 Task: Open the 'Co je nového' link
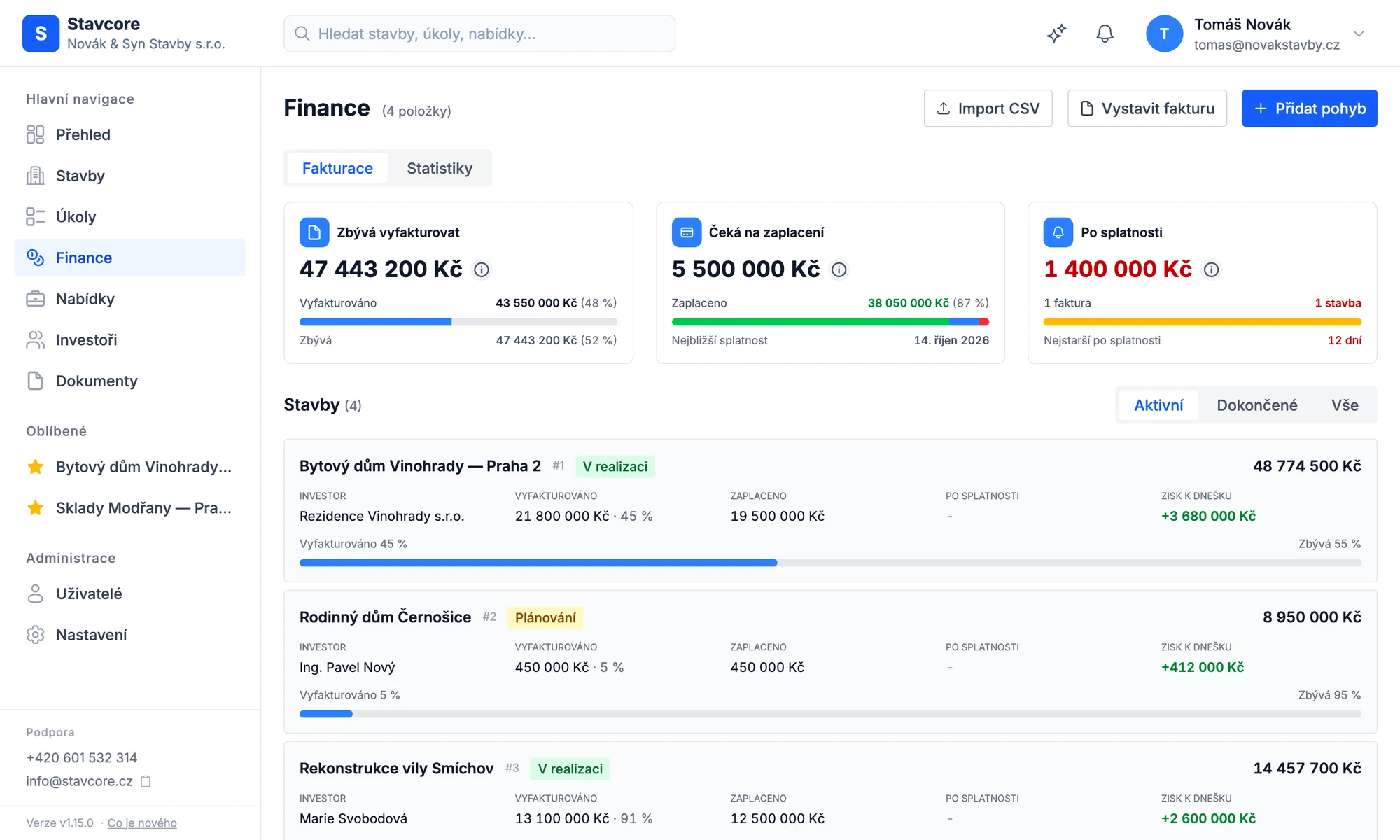[142, 822]
